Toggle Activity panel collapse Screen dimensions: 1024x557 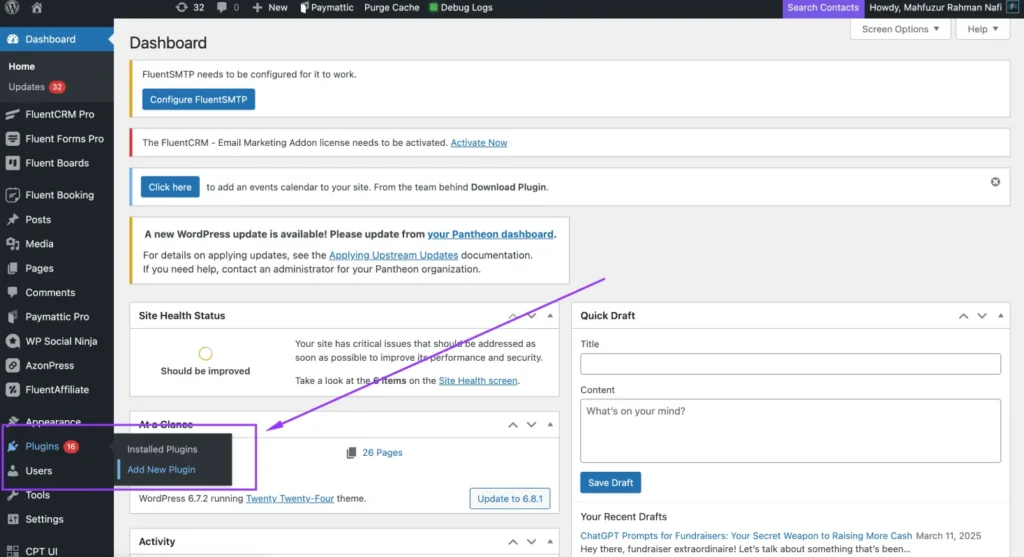click(x=550, y=541)
